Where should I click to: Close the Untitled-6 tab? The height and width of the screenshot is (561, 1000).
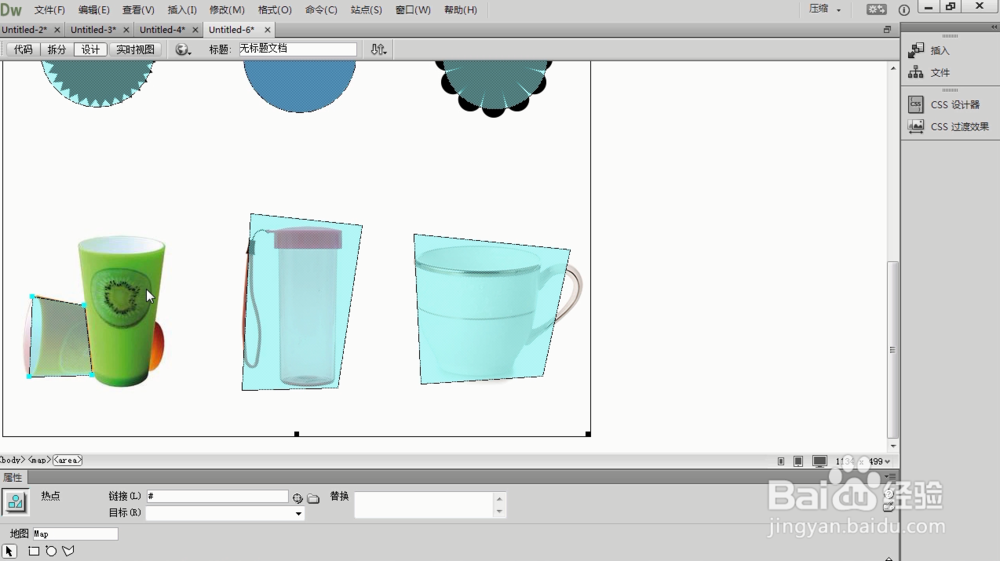pyautogui.click(x=267, y=29)
